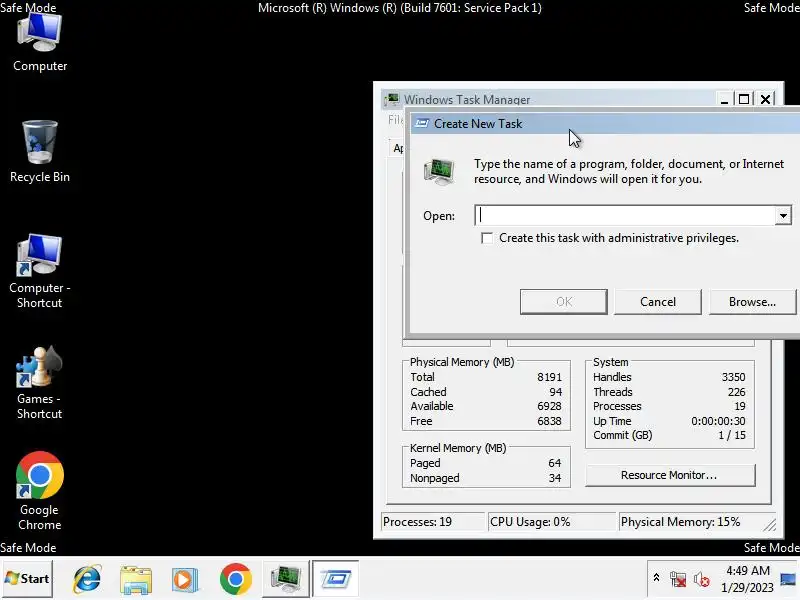The height and width of the screenshot is (600, 800).
Task: Open Windows Media Player on taskbar
Action: (x=185, y=580)
